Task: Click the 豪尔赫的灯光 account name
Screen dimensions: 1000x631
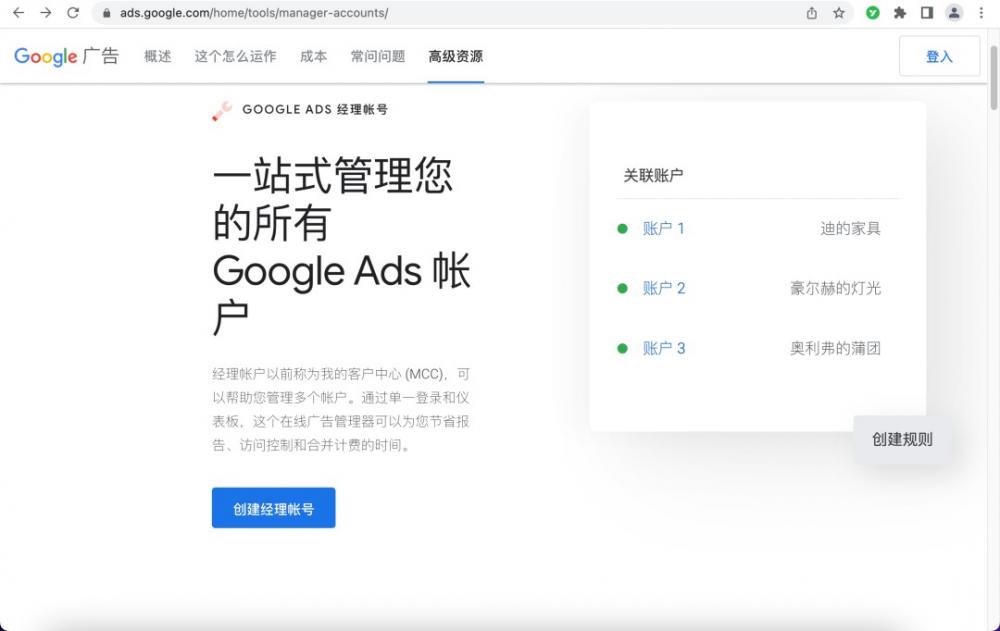Action: point(835,288)
